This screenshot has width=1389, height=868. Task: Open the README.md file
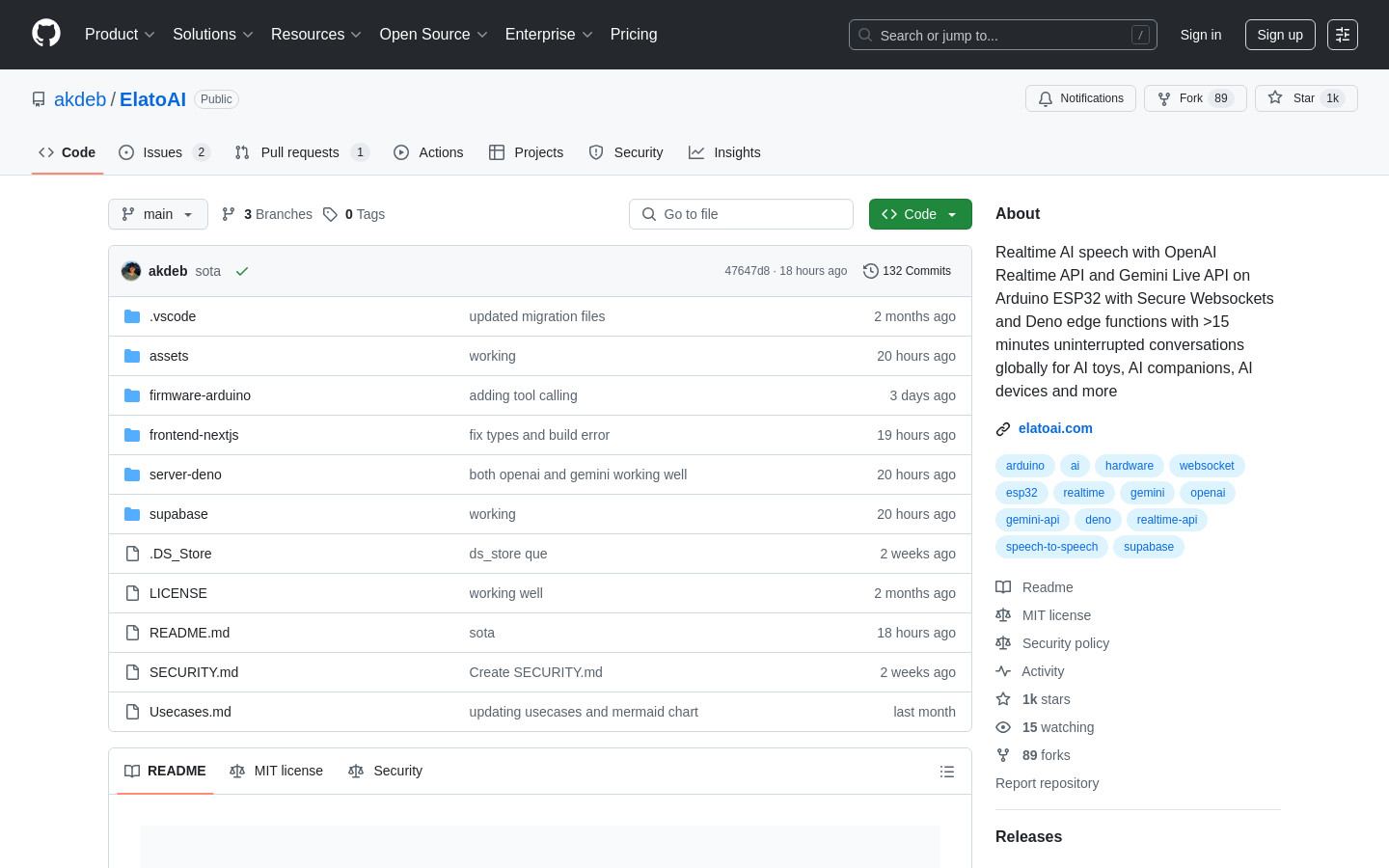pyautogui.click(x=189, y=633)
